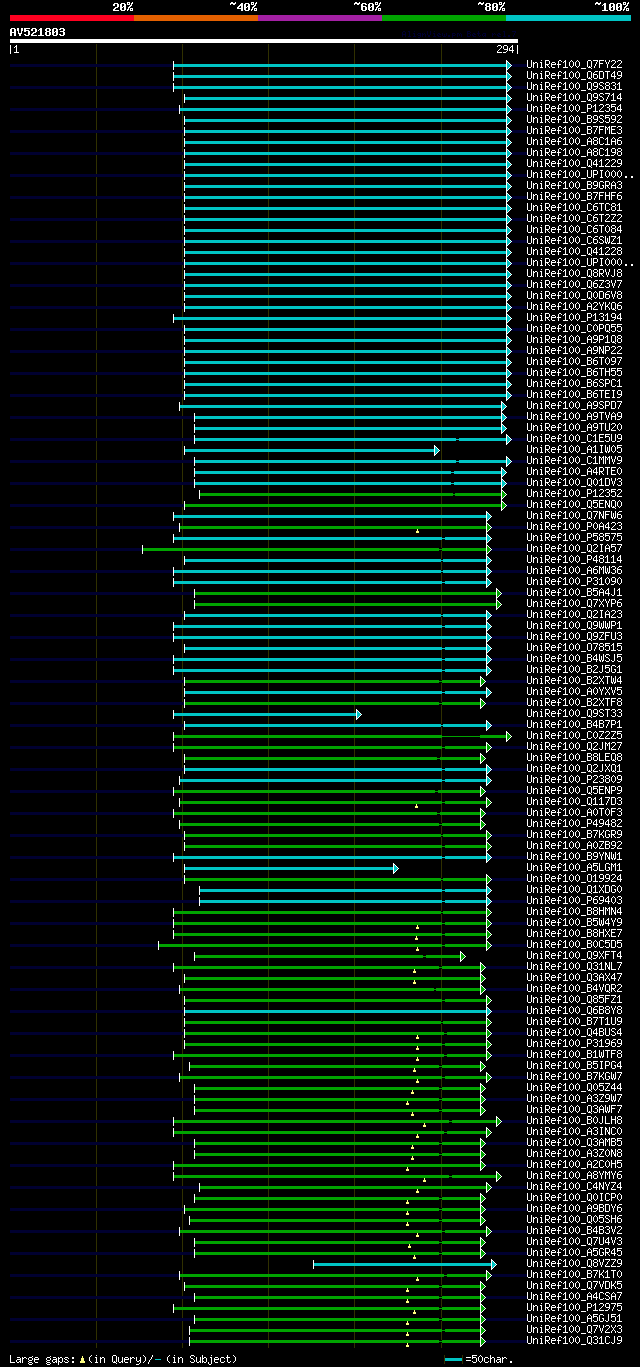Click label UniRef100_P48114

574,559
